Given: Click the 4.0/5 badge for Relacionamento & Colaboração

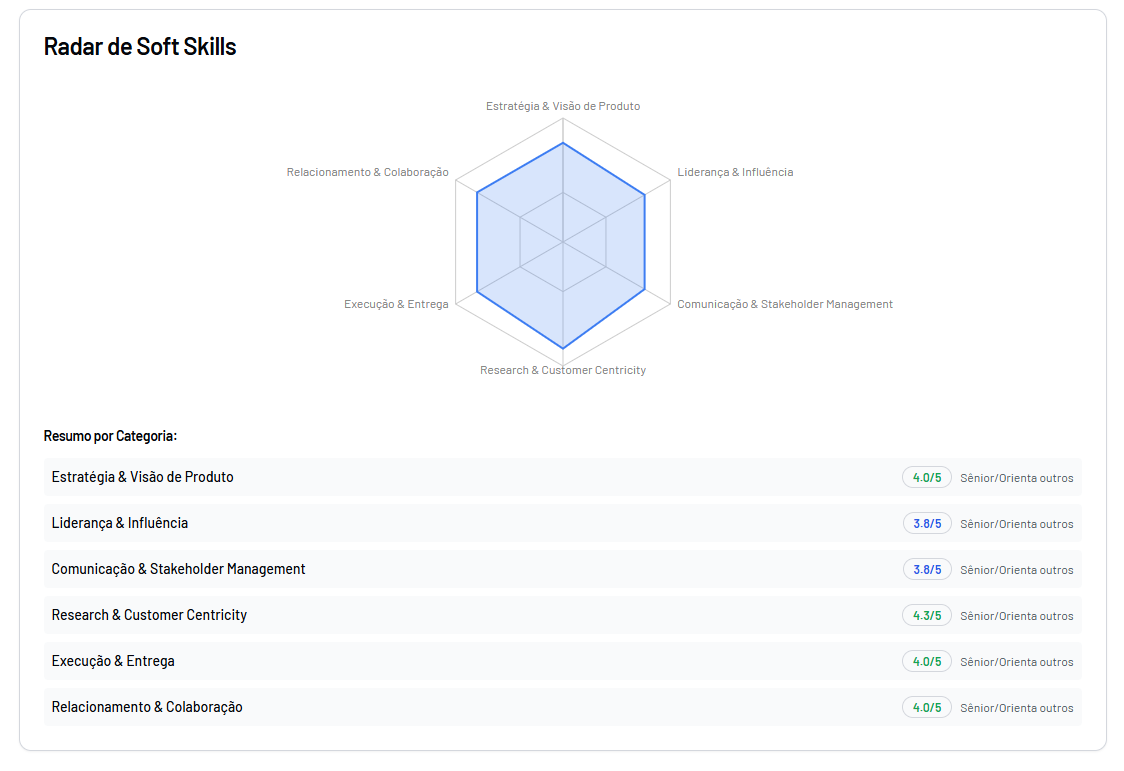Looking at the screenshot, I should (x=926, y=707).
